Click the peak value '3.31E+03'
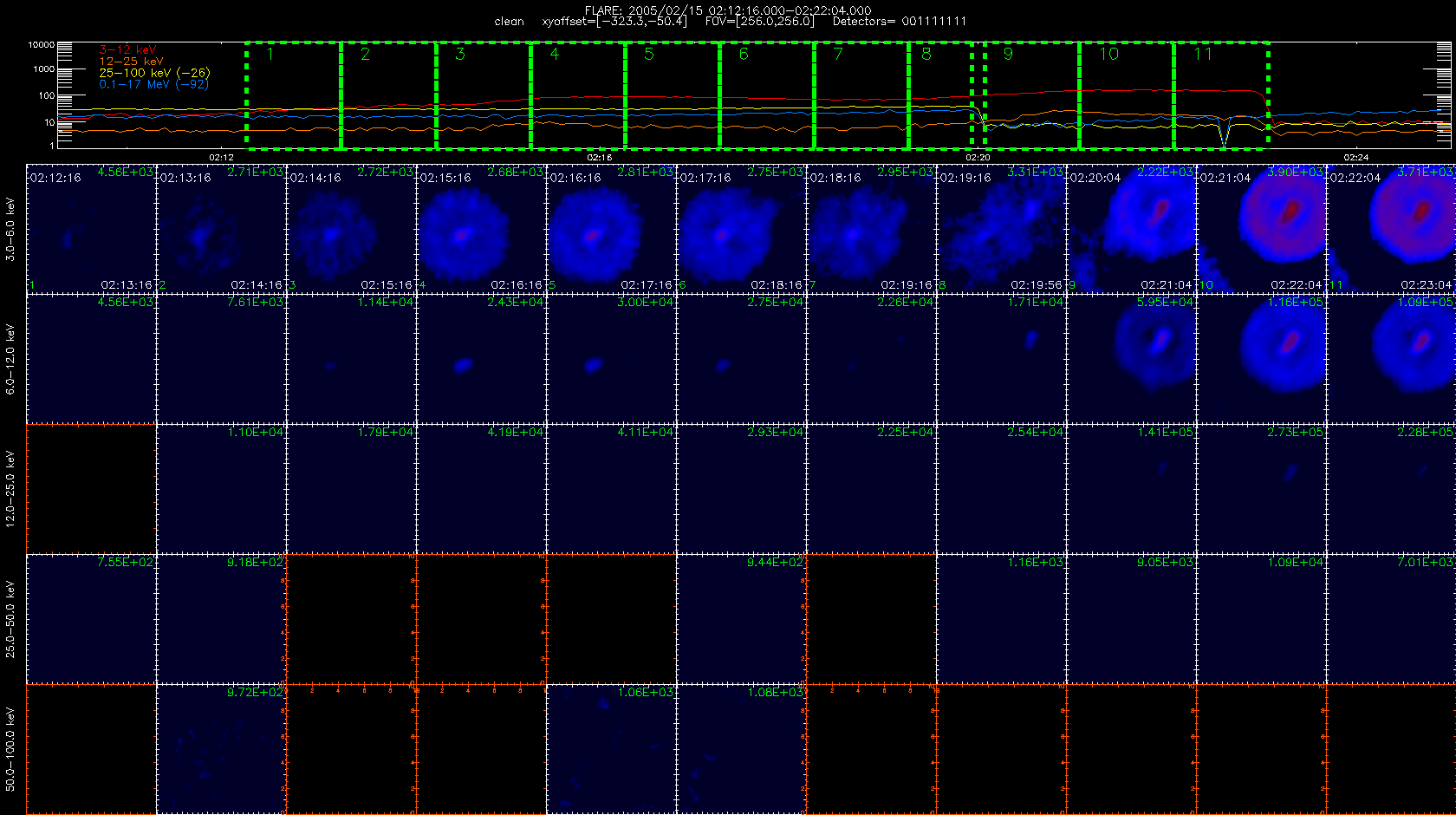The width and height of the screenshot is (1456, 815). pyautogui.click(x=1035, y=173)
